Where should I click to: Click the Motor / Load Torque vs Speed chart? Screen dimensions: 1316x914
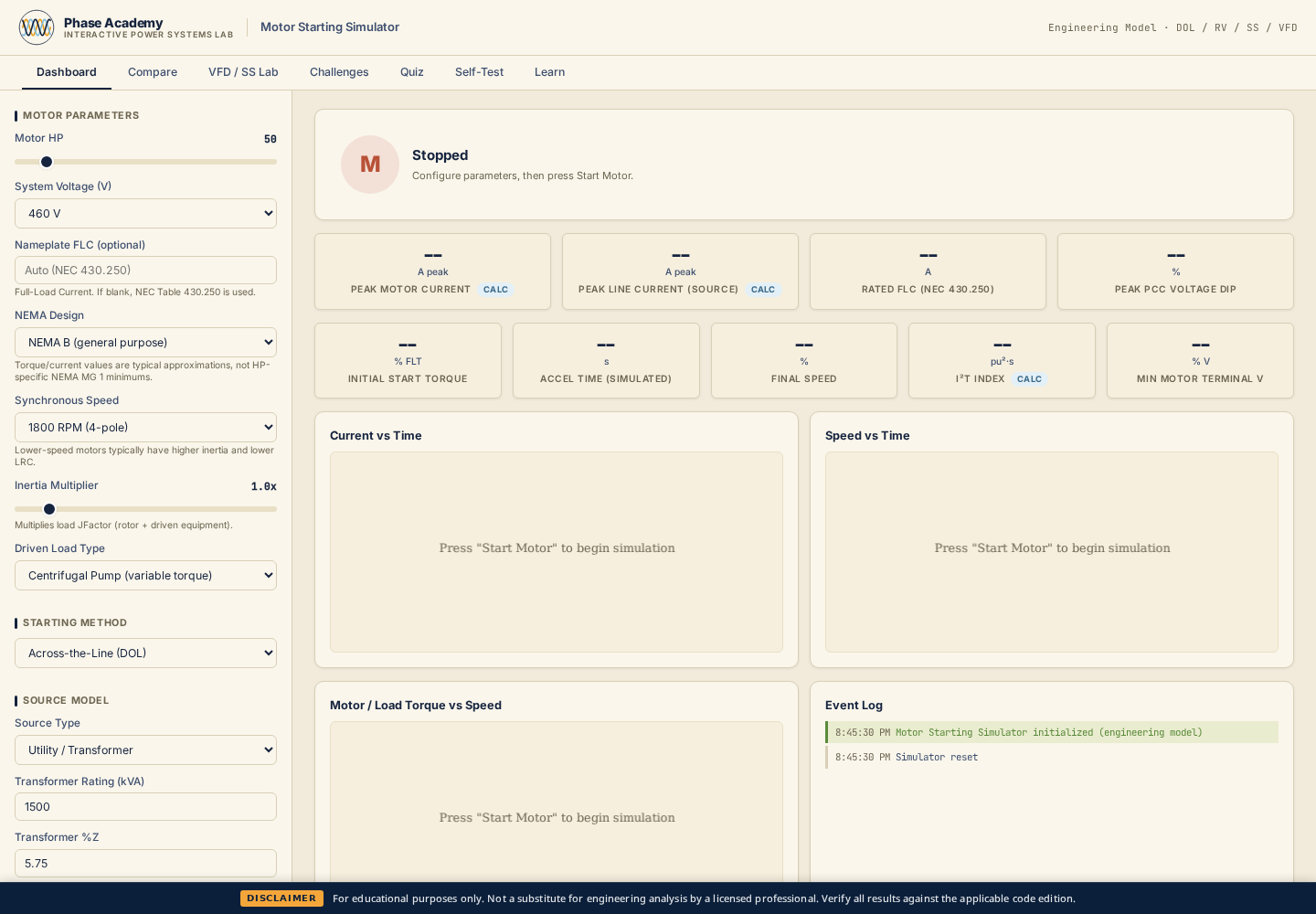(x=557, y=802)
